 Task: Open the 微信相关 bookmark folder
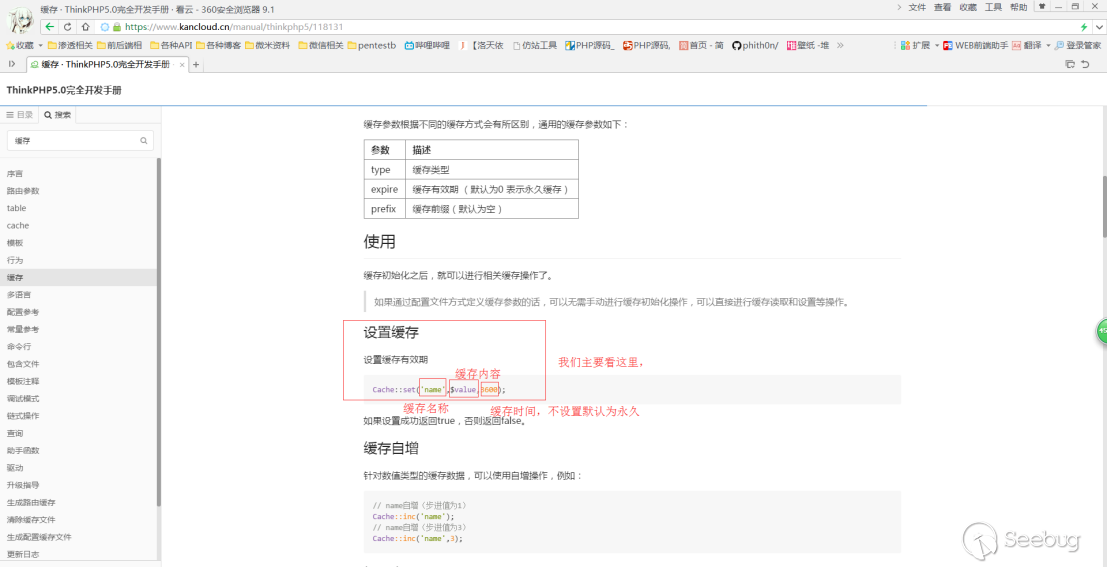coord(321,45)
